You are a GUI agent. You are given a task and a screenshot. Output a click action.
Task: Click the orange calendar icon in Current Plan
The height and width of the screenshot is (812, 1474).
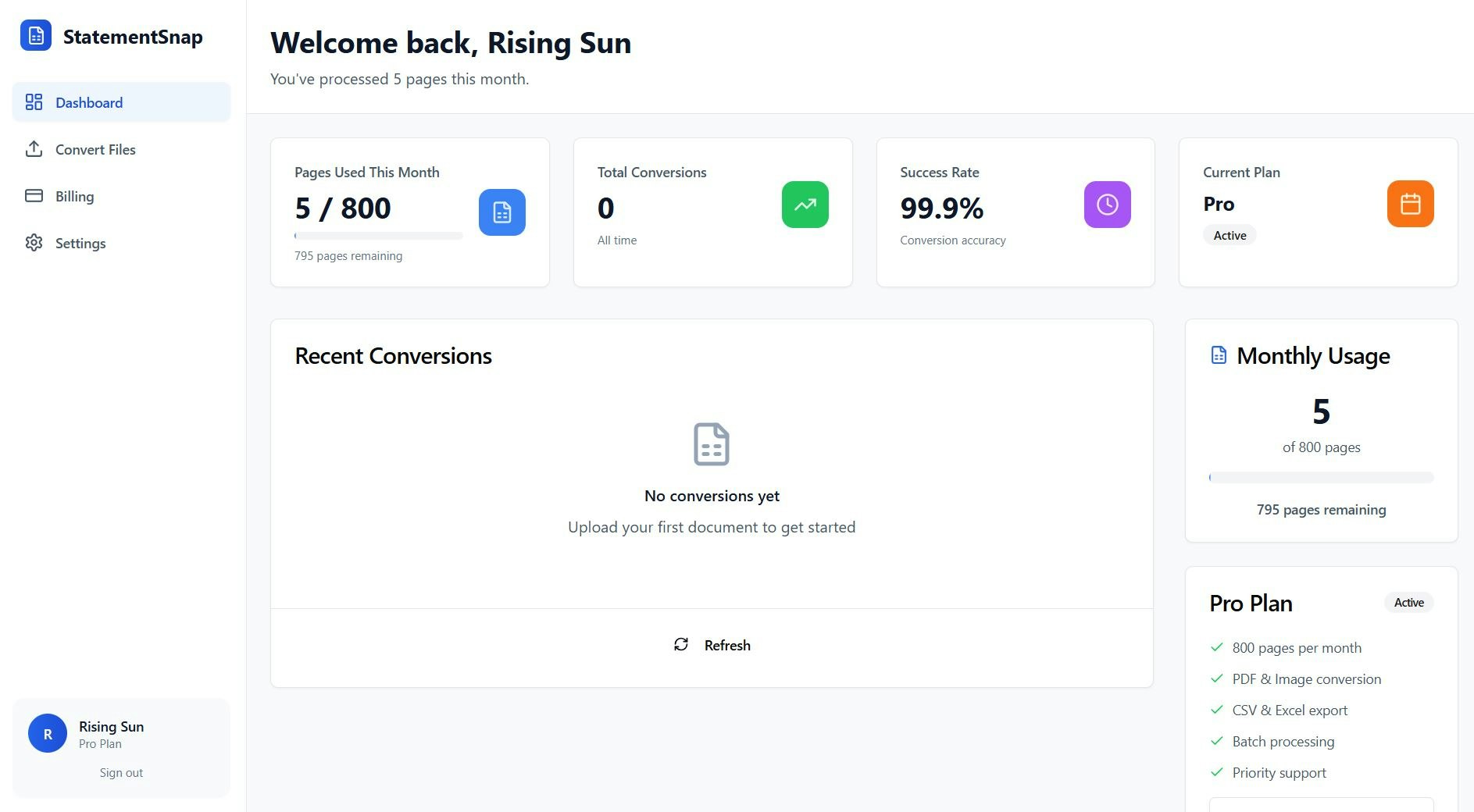[1411, 204]
